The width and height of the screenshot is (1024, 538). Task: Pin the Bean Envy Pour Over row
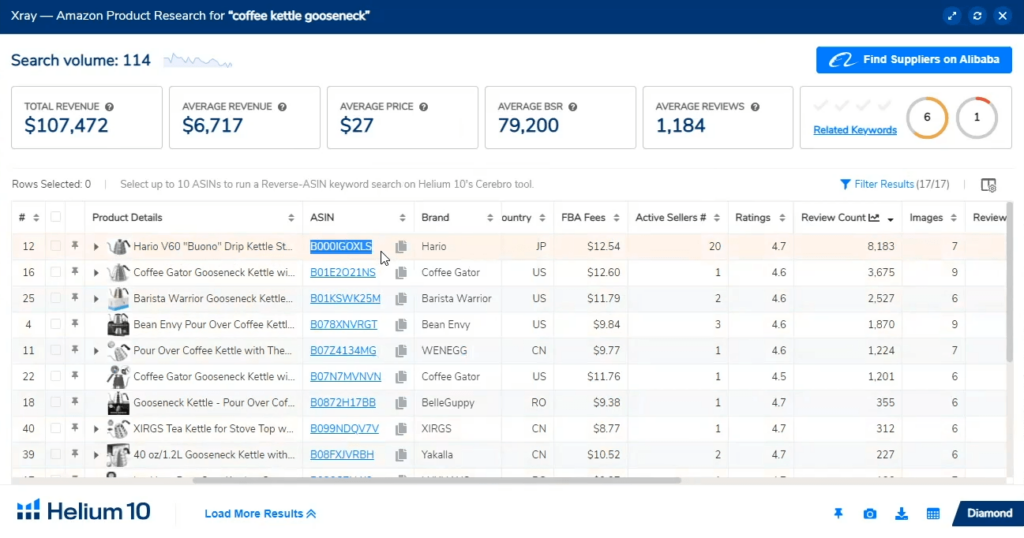(75, 323)
